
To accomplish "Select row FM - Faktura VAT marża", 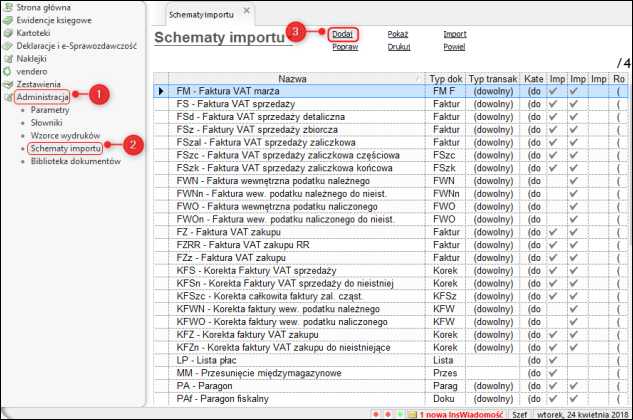I will click(x=391, y=91).
